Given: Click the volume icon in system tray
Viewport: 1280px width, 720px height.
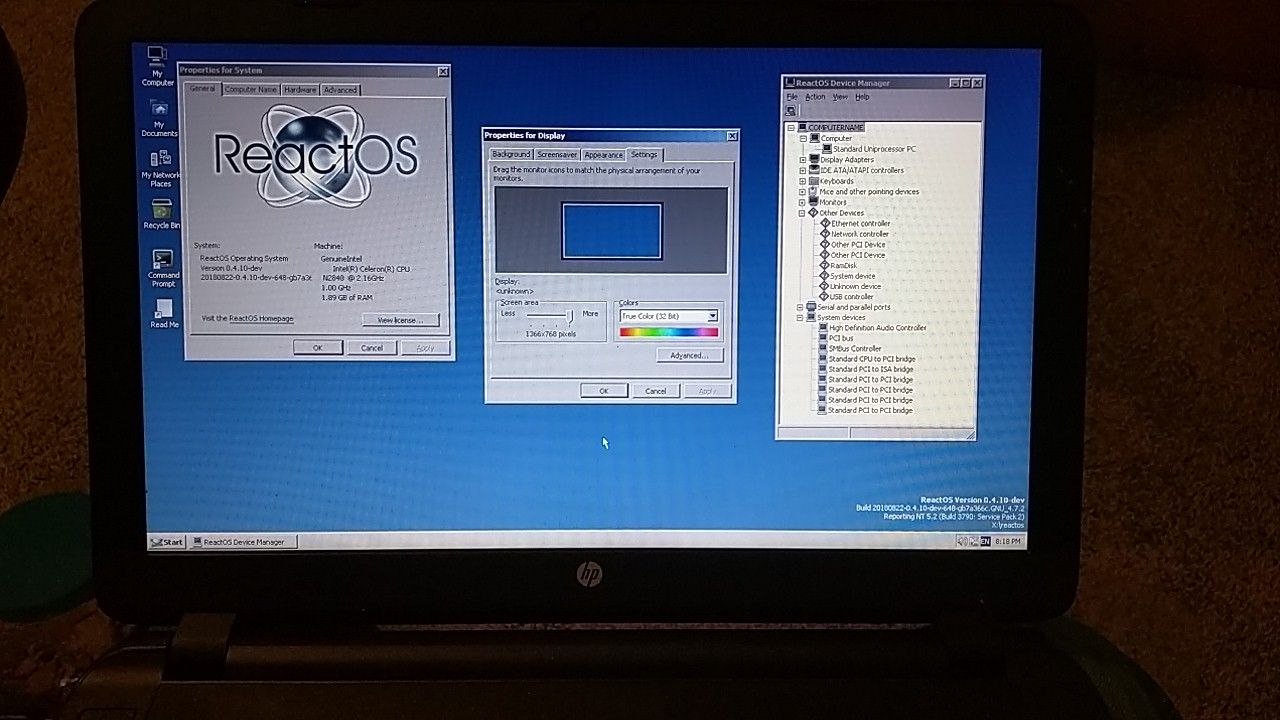Looking at the screenshot, I should [962, 541].
